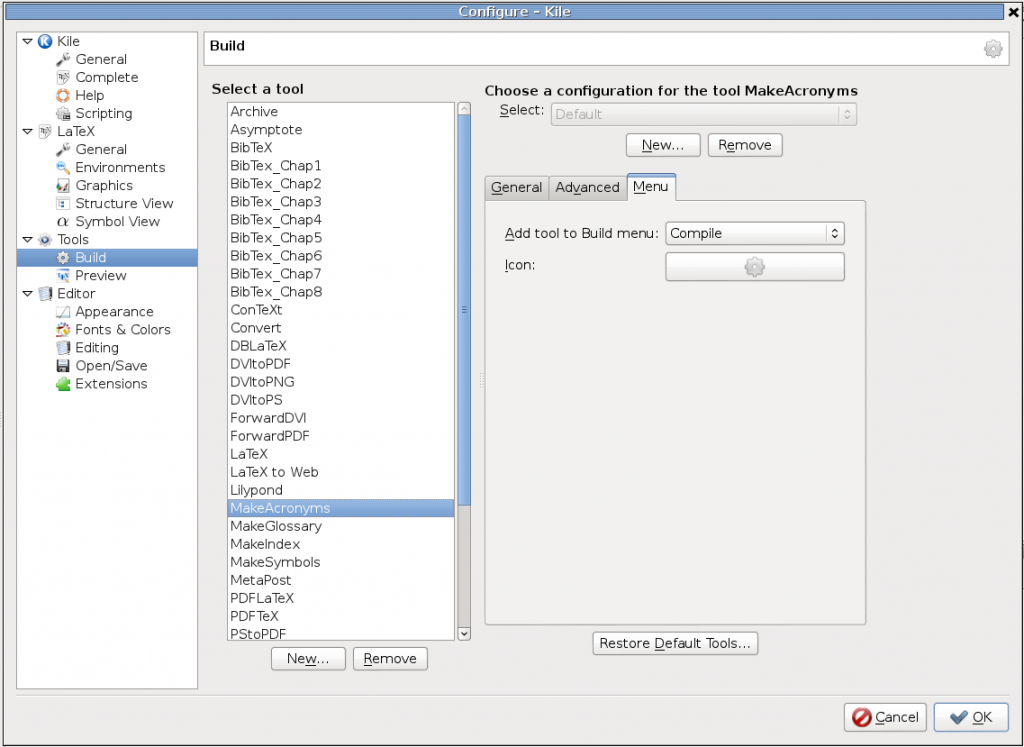The height and width of the screenshot is (747, 1024).
Task: Click the Environments icon
Action: (x=63, y=167)
